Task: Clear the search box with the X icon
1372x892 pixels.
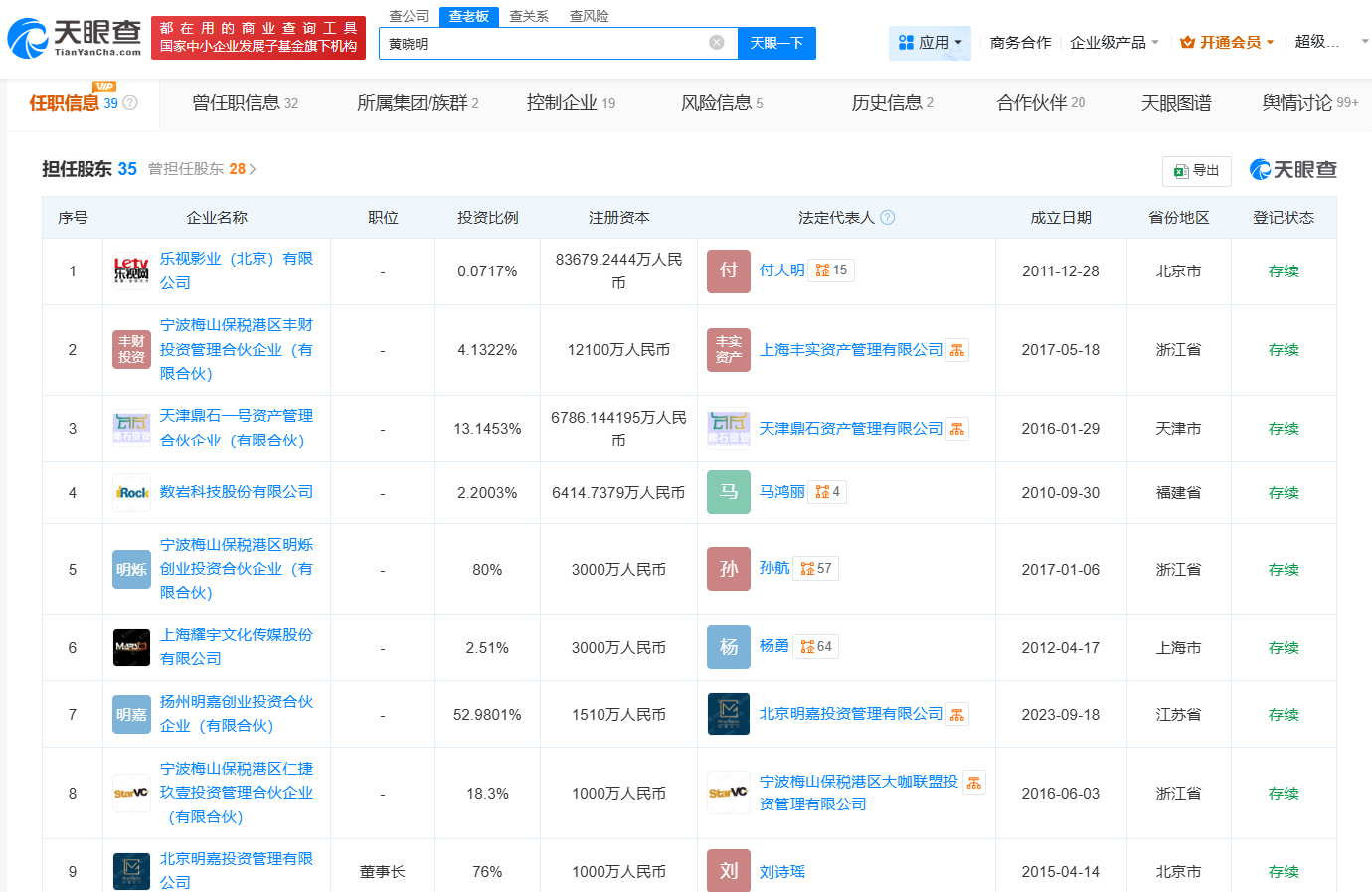Action: (x=717, y=44)
